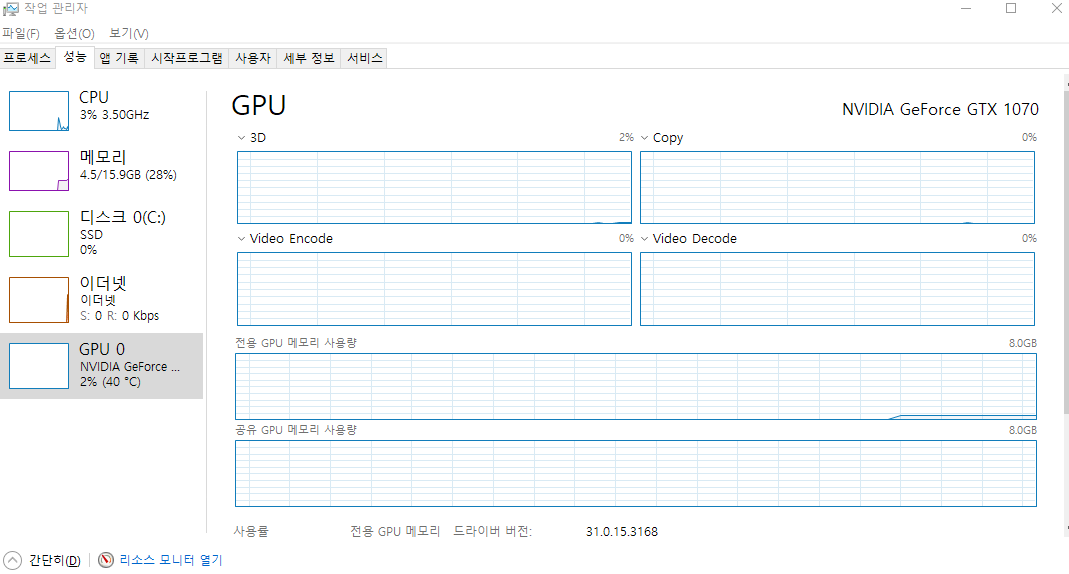Open the 리소스 모니터 열기 link
Screen dimensions: 1069x574
point(171,560)
